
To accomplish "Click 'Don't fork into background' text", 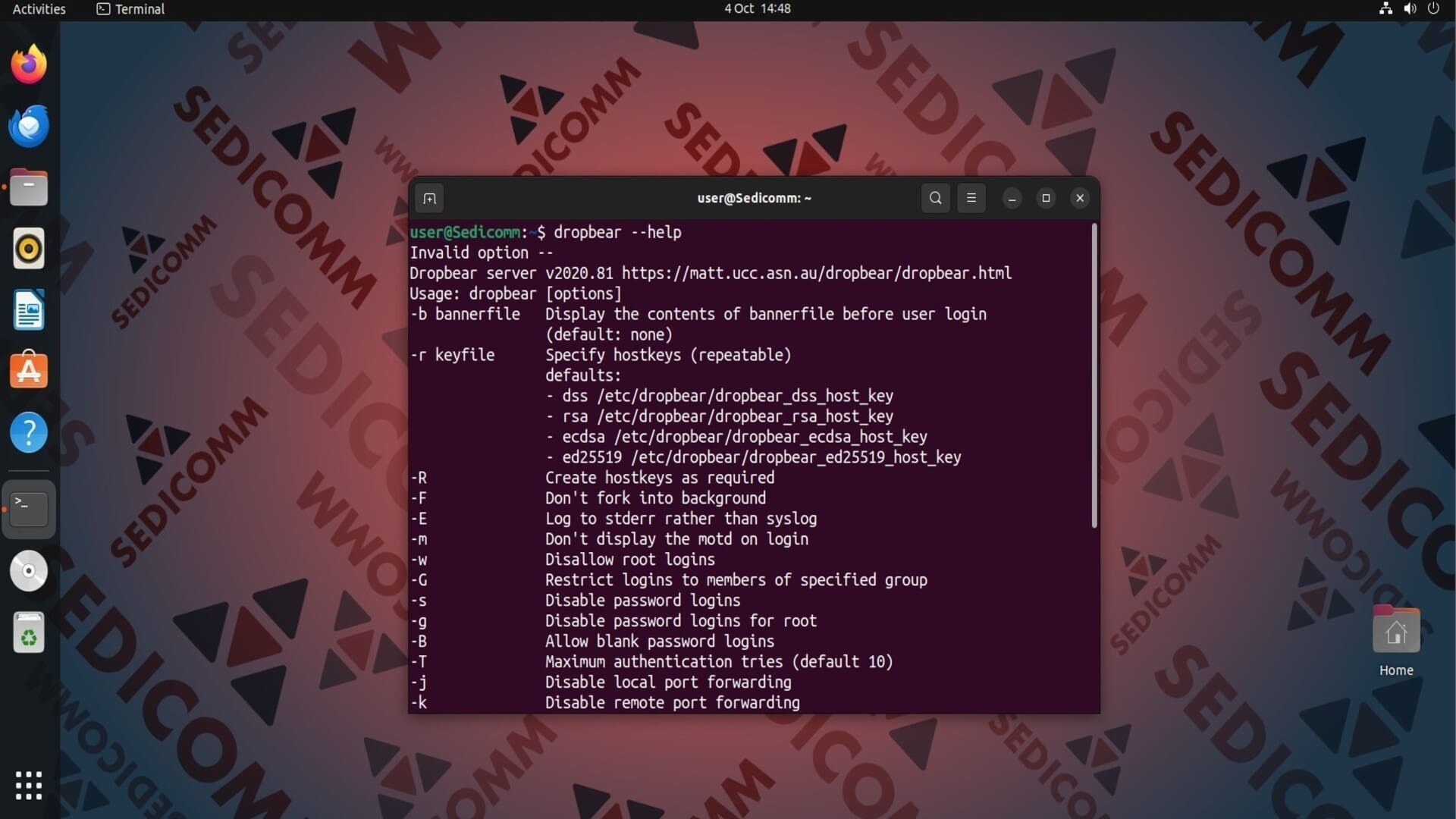I will (x=656, y=498).
